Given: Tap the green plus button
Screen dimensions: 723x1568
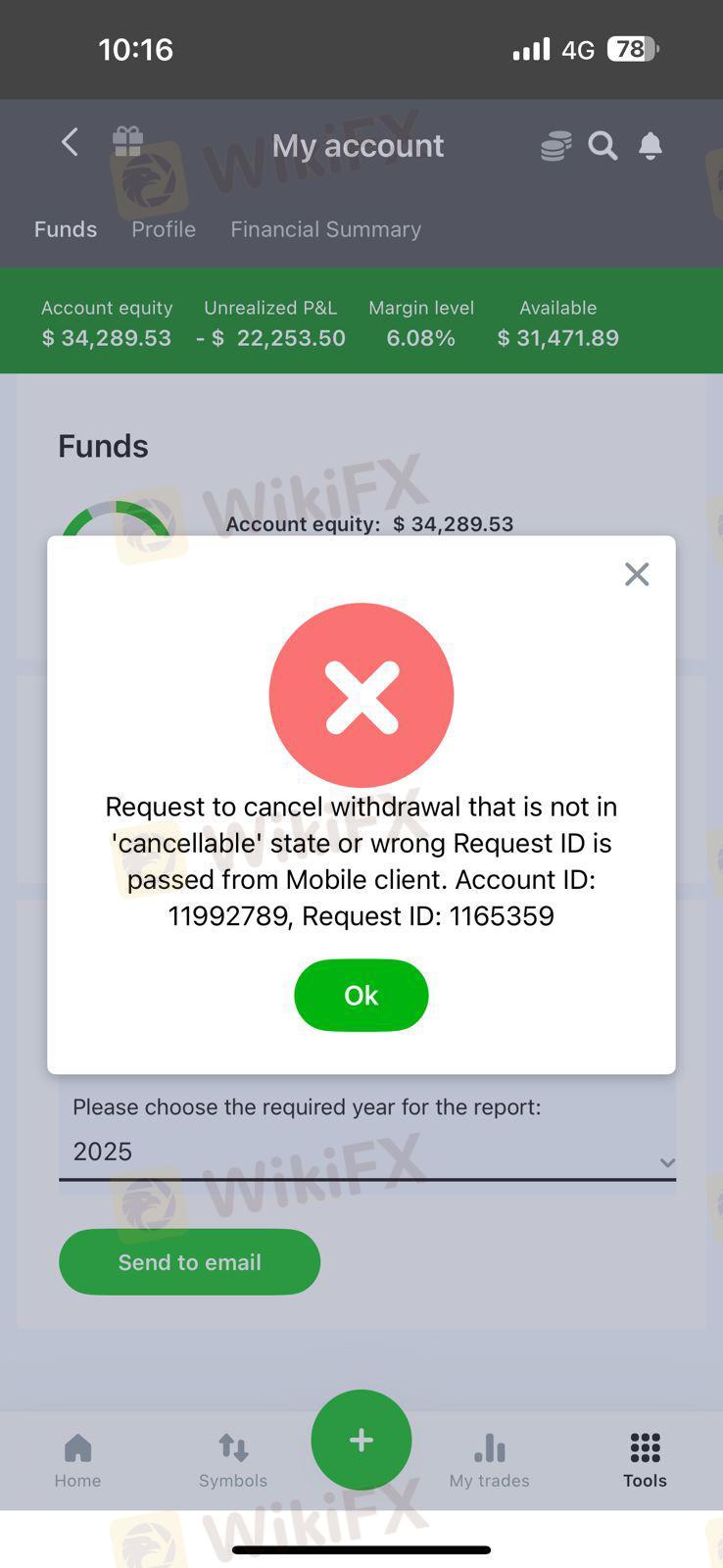Looking at the screenshot, I should [361, 1440].
